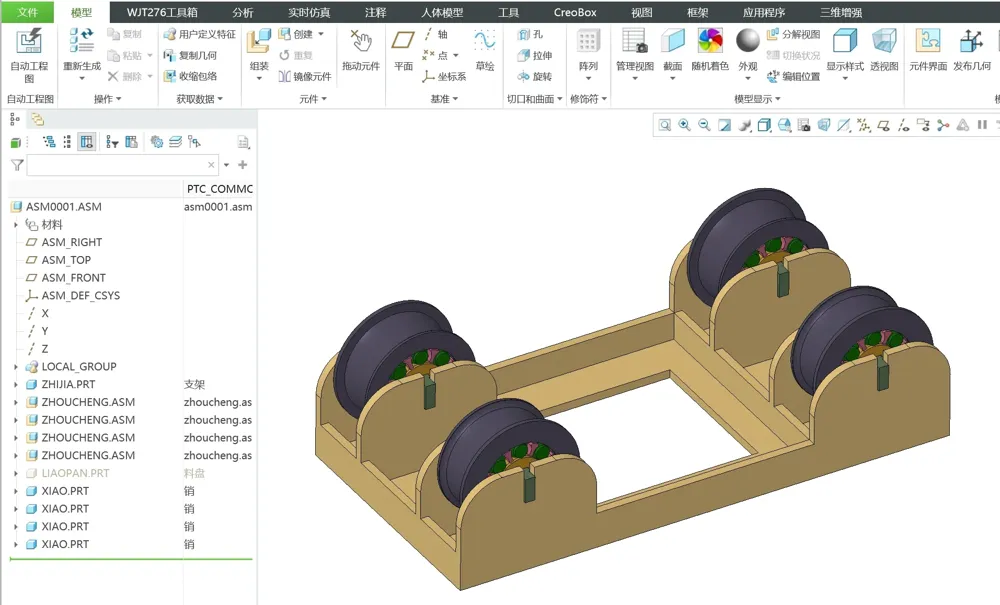The image size is (1000, 605).
Task: Toggle tree columns display button
Action: [x=87, y=142]
